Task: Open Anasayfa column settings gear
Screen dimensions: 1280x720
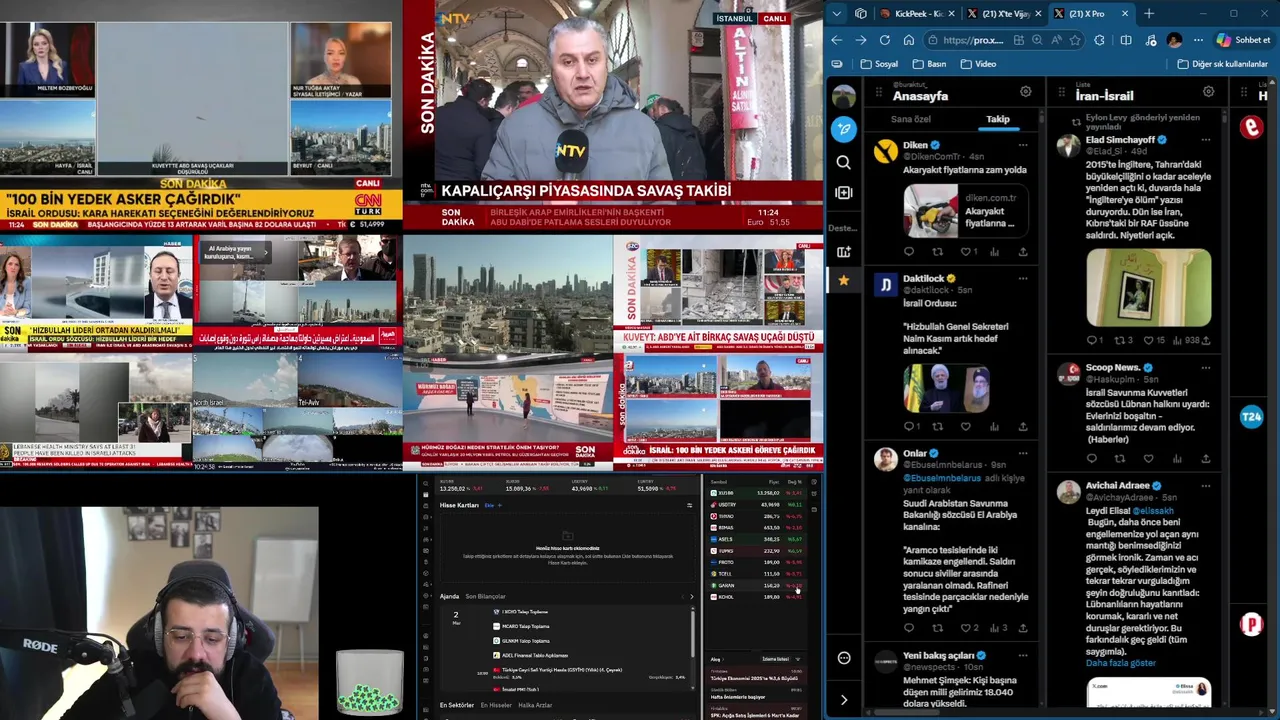Action: 1025,92
